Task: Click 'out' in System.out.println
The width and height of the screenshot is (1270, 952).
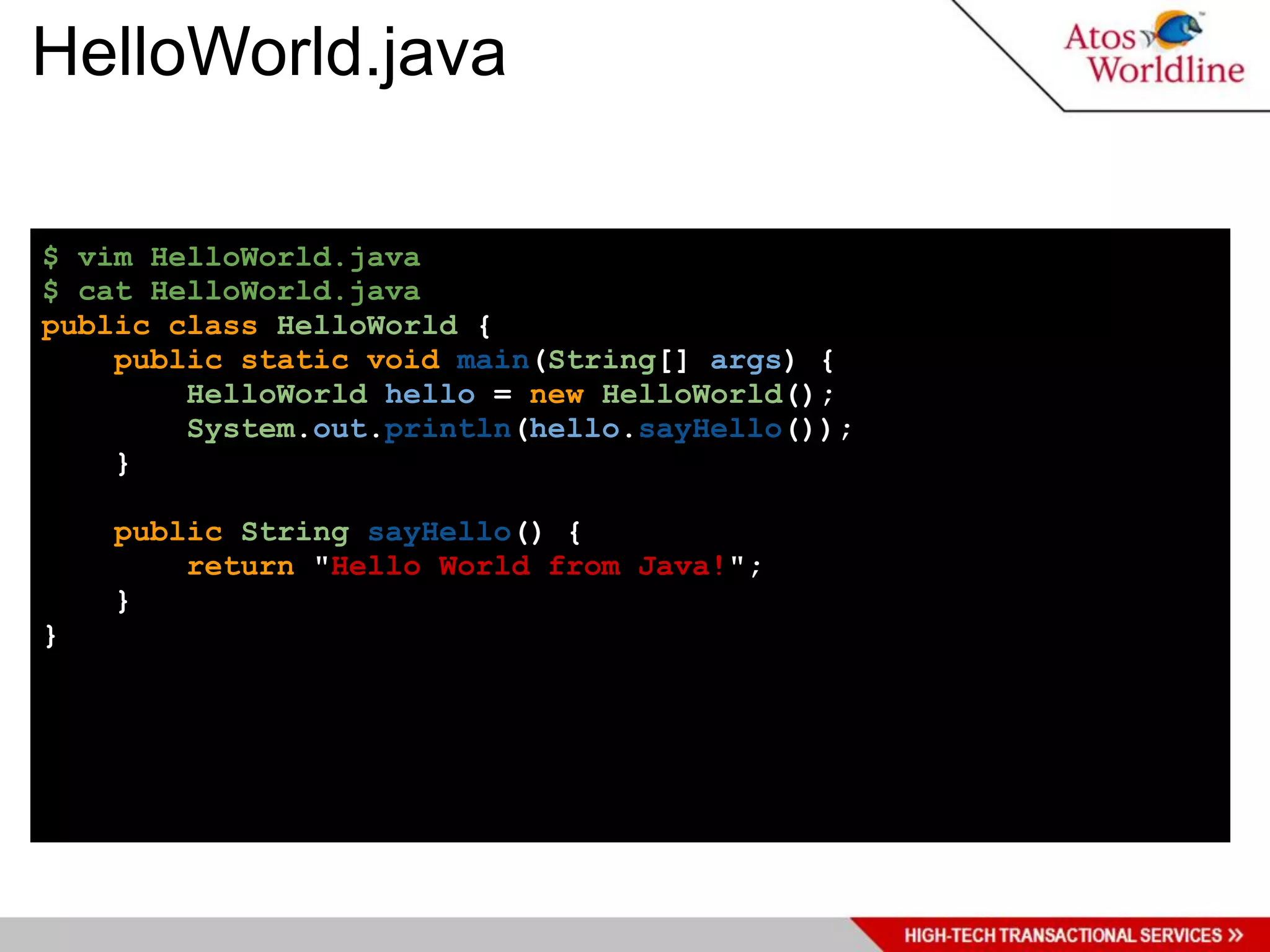Action: point(340,429)
